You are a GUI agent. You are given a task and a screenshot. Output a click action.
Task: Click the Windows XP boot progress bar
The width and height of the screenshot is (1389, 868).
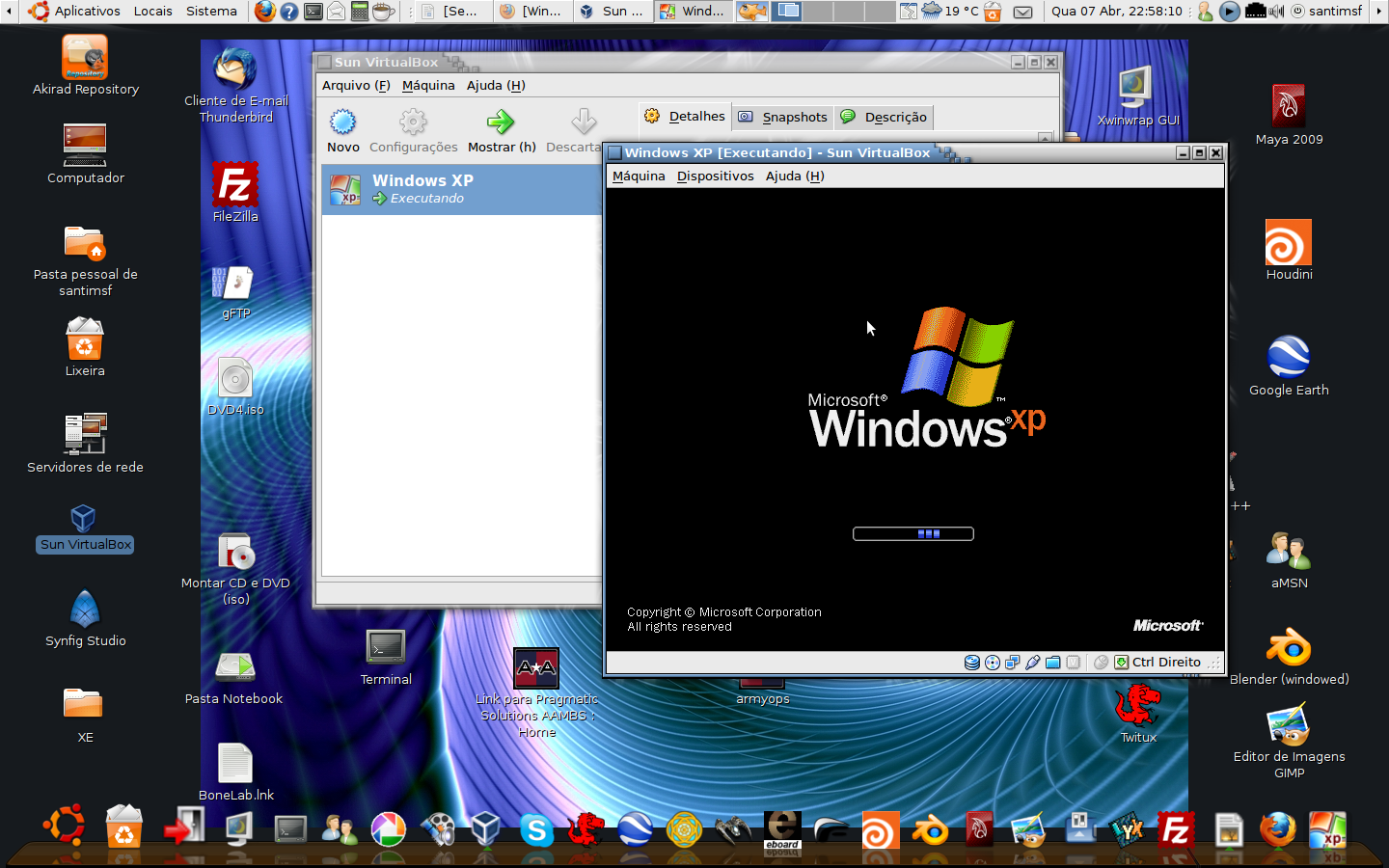click(912, 534)
